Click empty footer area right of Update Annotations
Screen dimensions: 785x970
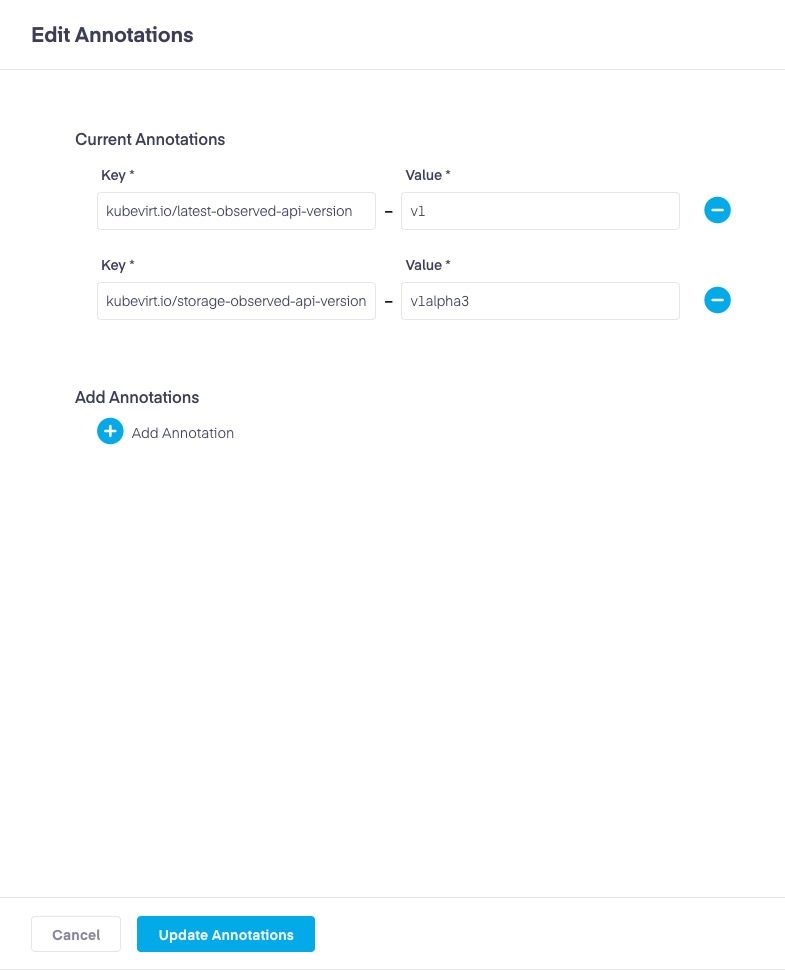pyautogui.click(x=550, y=935)
